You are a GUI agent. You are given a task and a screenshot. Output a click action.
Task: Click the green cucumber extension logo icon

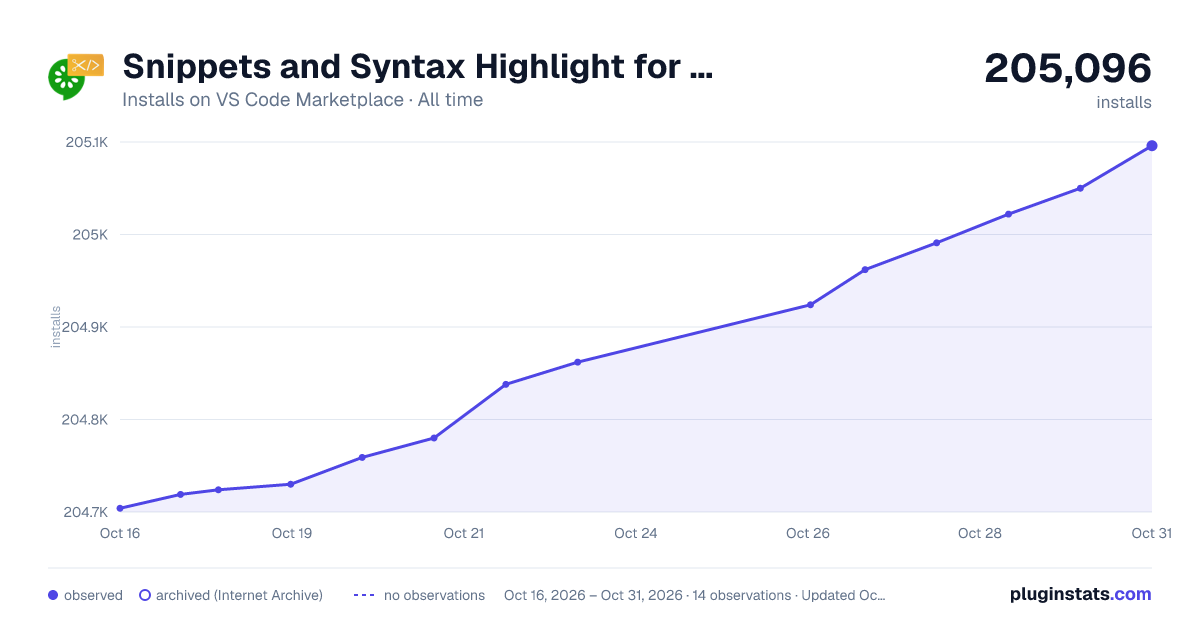tap(76, 77)
